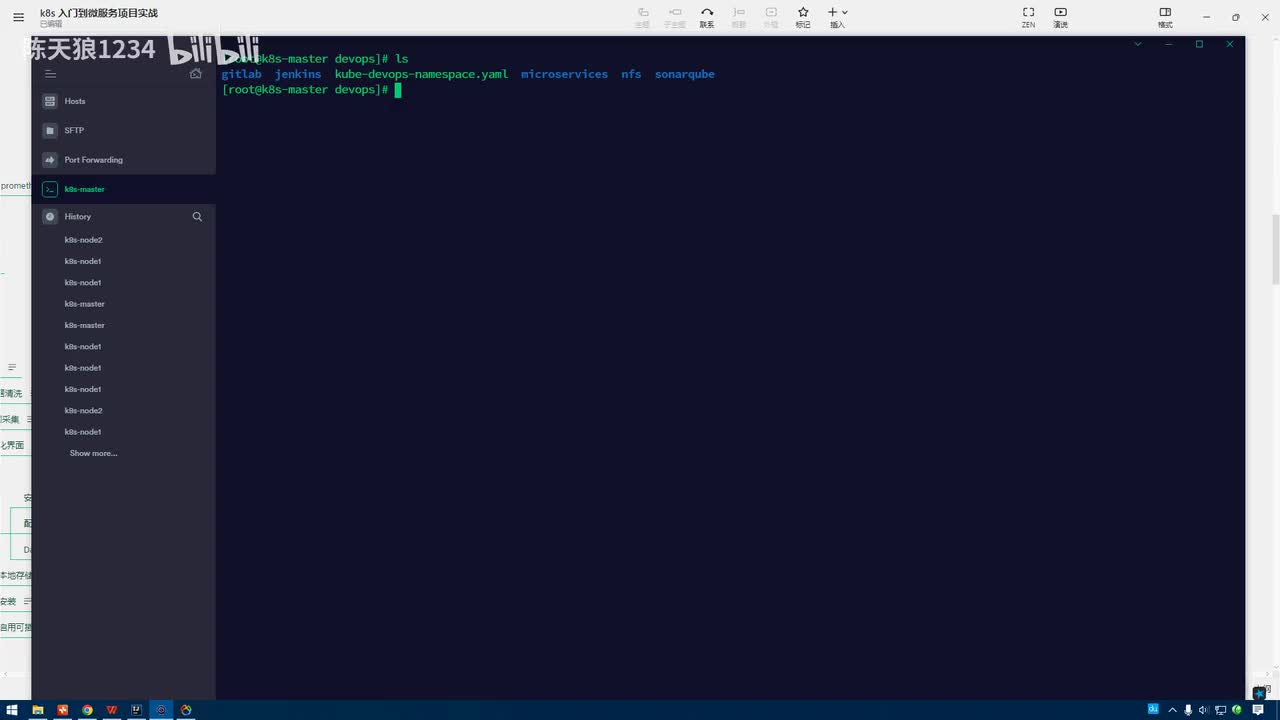Open IntelliJ IDEA from taskbar
This screenshot has height=720, width=1280.
click(x=136, y=710)
